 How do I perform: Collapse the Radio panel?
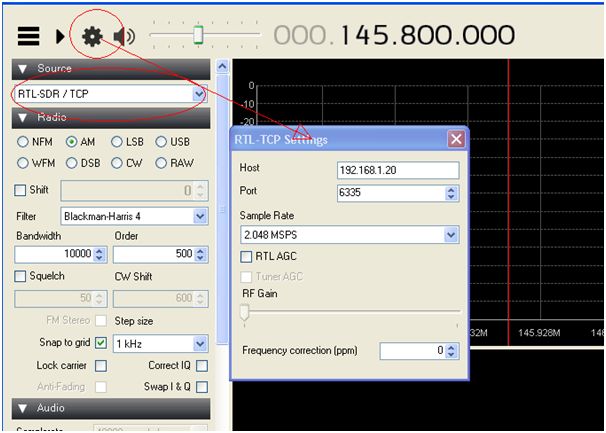click(x=23, y=118)
